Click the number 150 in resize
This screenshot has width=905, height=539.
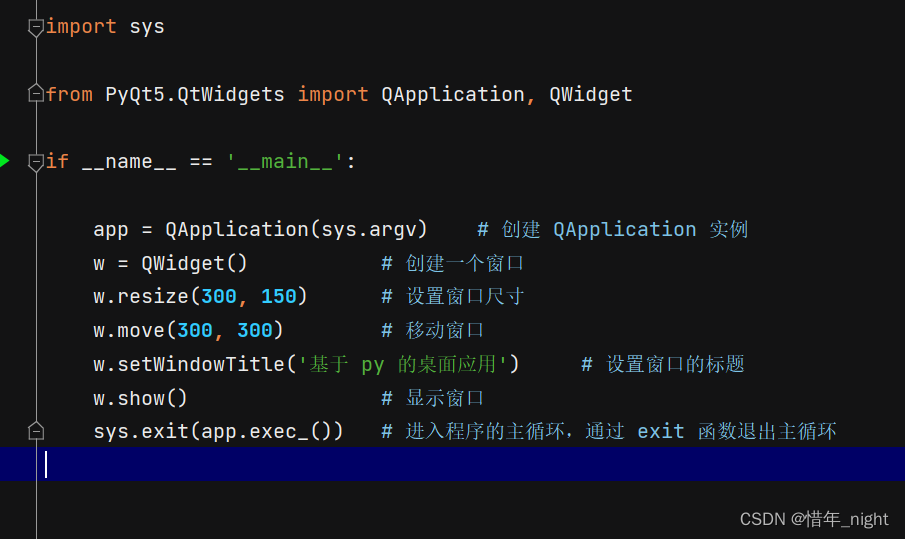tap(278, 297)
